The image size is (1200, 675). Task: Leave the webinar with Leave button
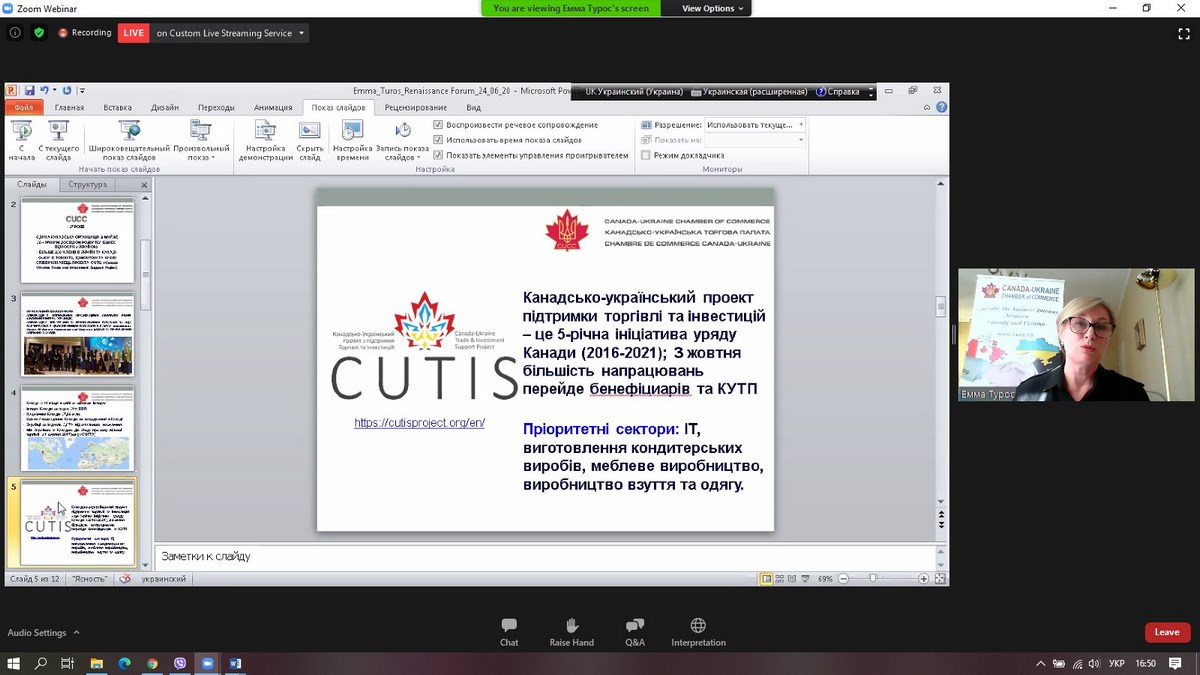[x=1167, y=632]
